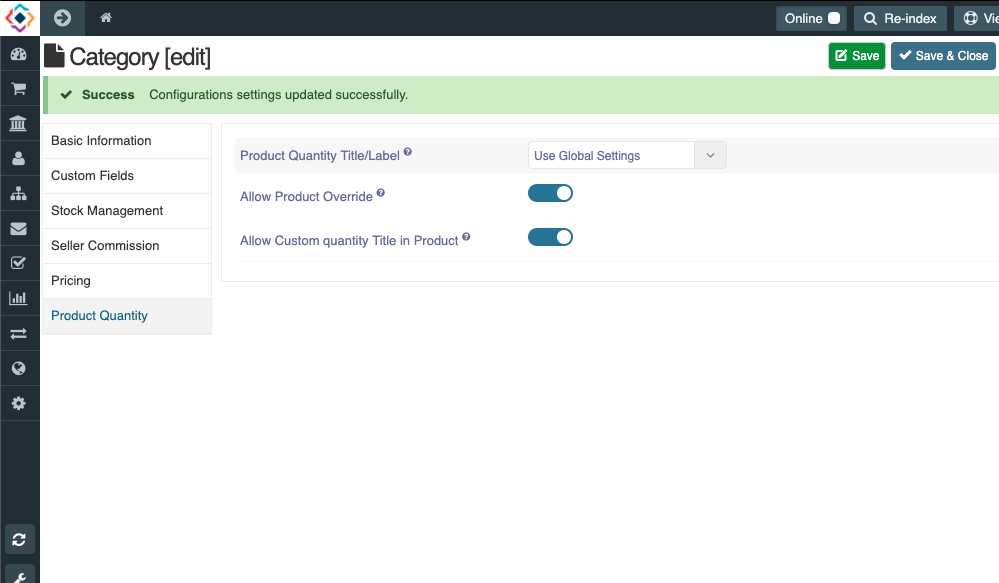Open the user profile icon in sidebar
This screenshot has height=583, width=999.
coord(18,158)
